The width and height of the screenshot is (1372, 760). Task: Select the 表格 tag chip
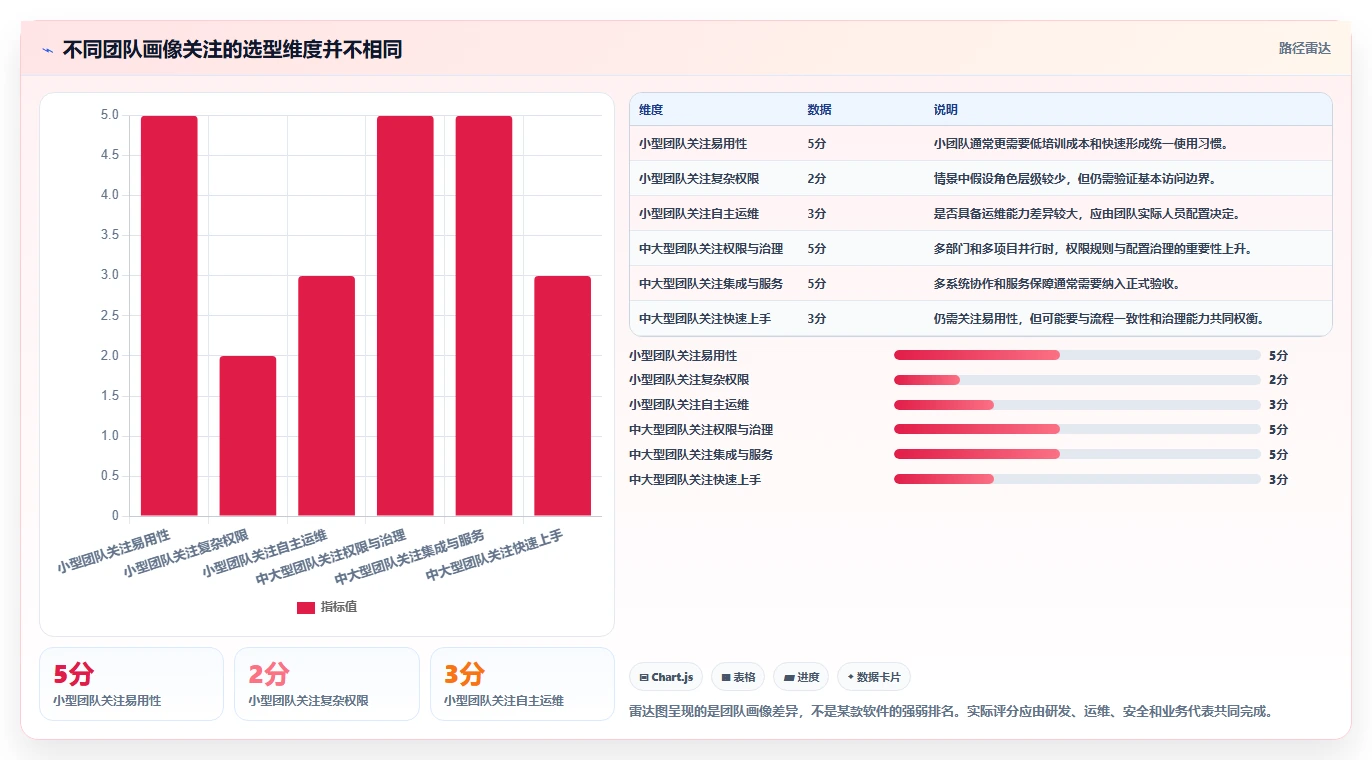(738, 677)
